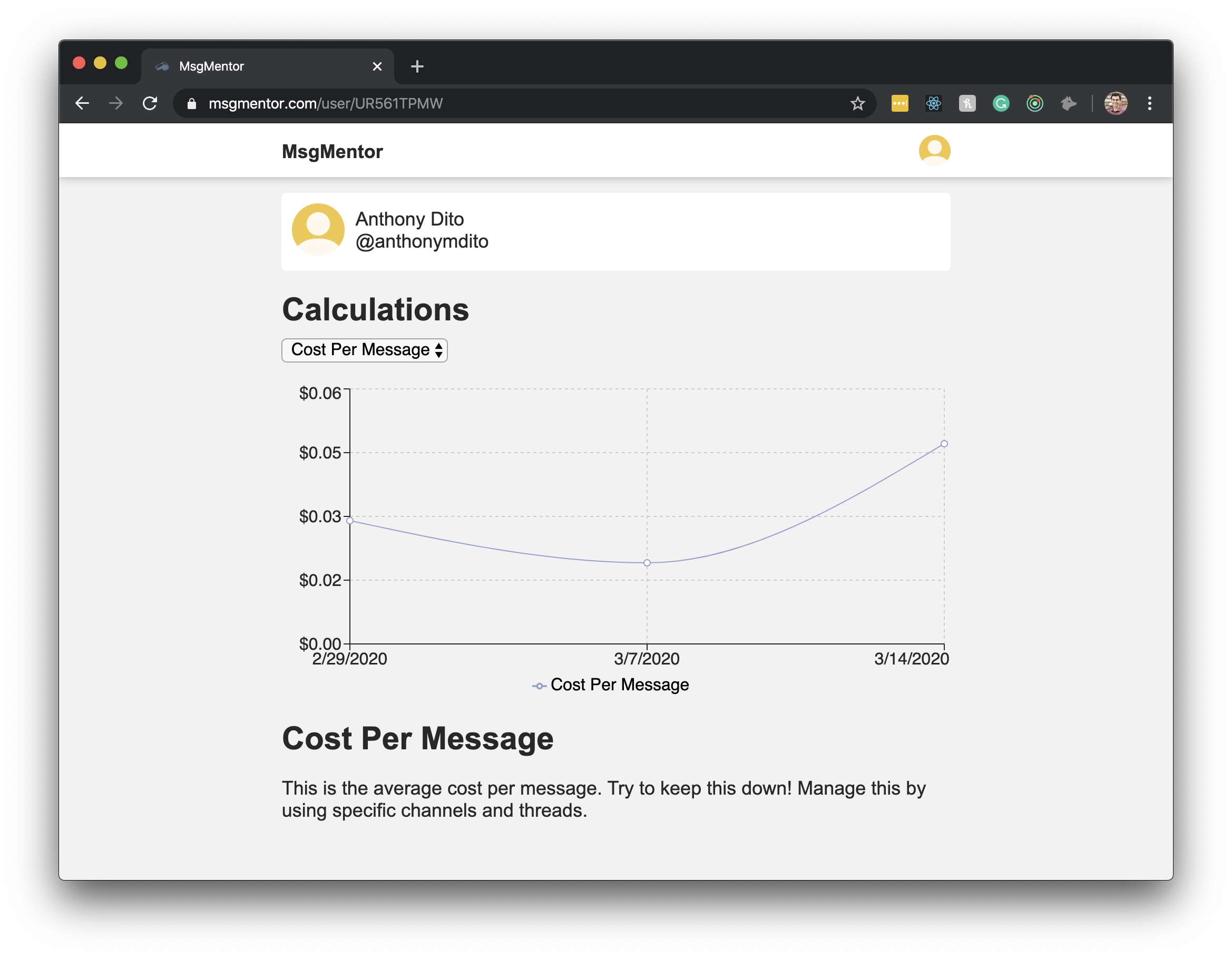This screenshot has width=1232, height=958.
Task: Click the browser back arrow
Action: pyautogui.click(x=82, y=103)
